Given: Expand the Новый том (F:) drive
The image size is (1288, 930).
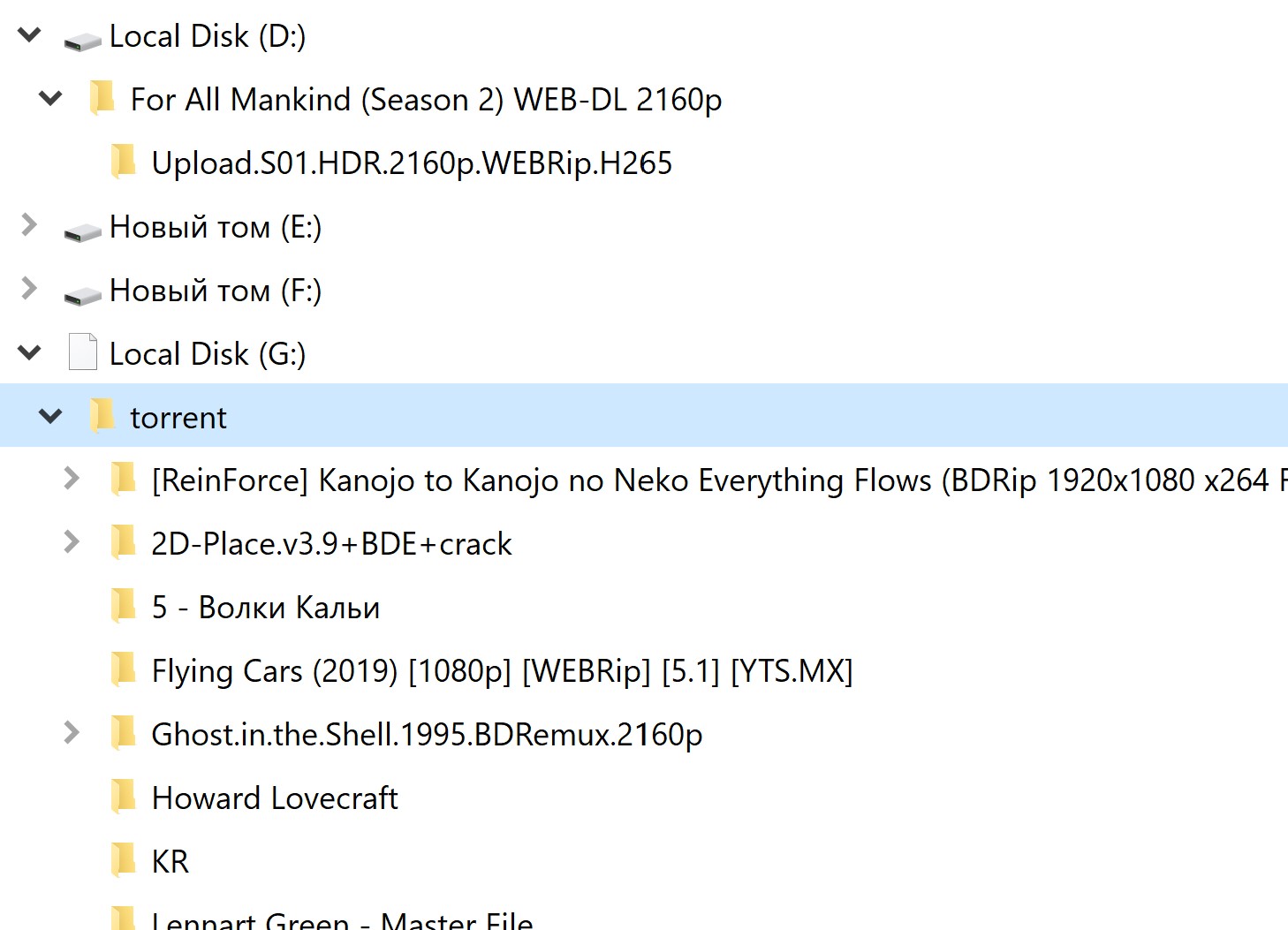Looking at the screenshot, I should [x=29, y=289].
